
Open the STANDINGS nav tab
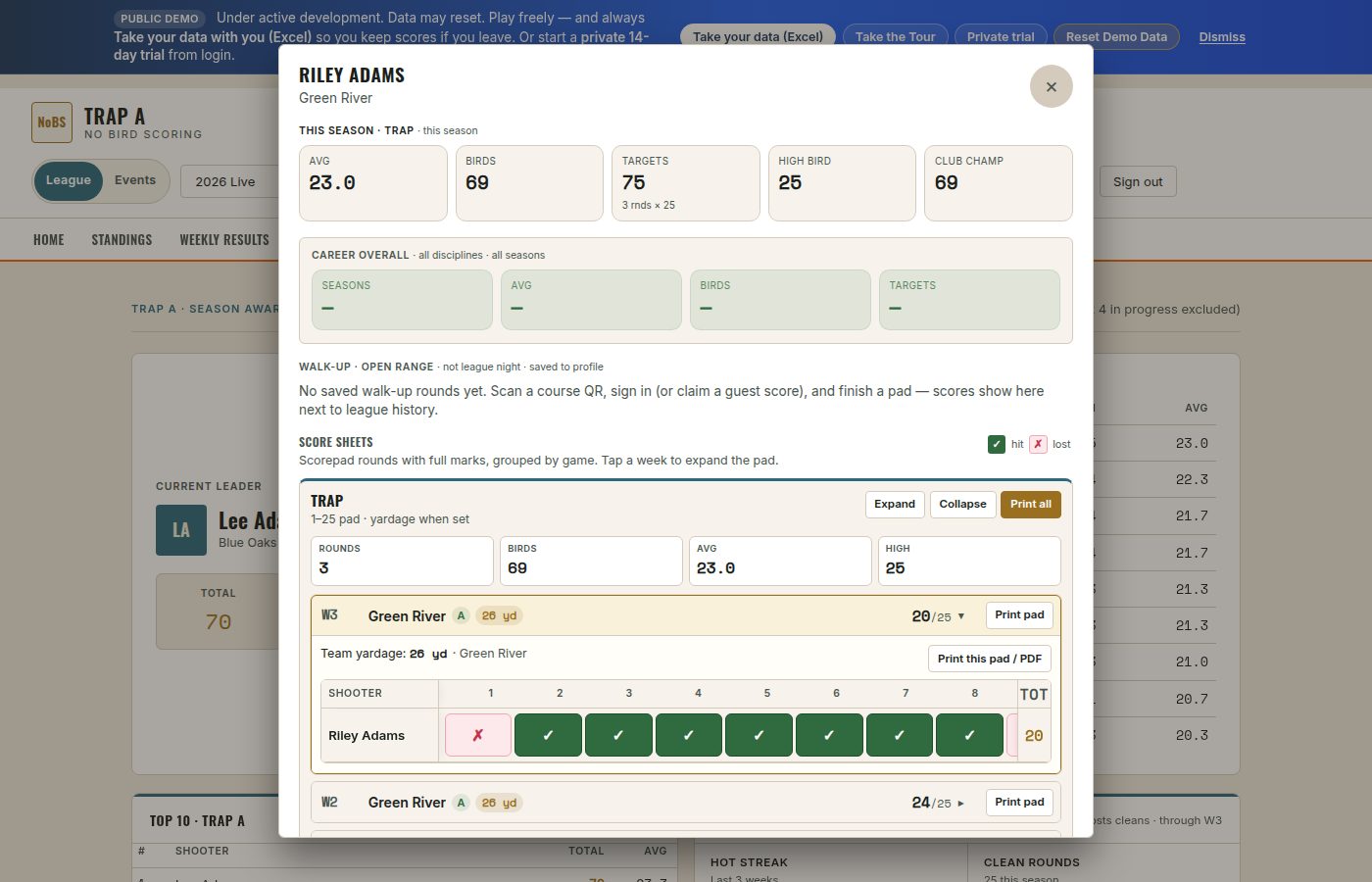click(x=122, y=239)
